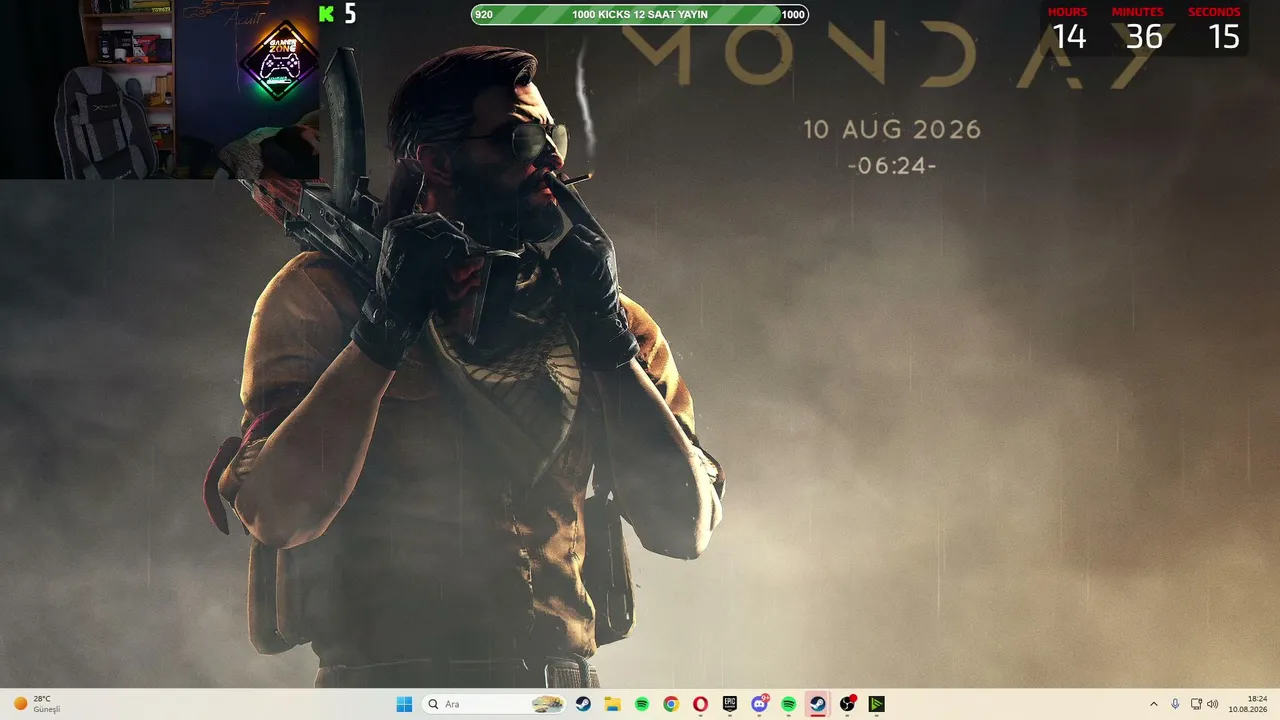Open the Opera browser taskbar icon
Image resolution: width=1280 pixels, height=720 pixels.
700,704
